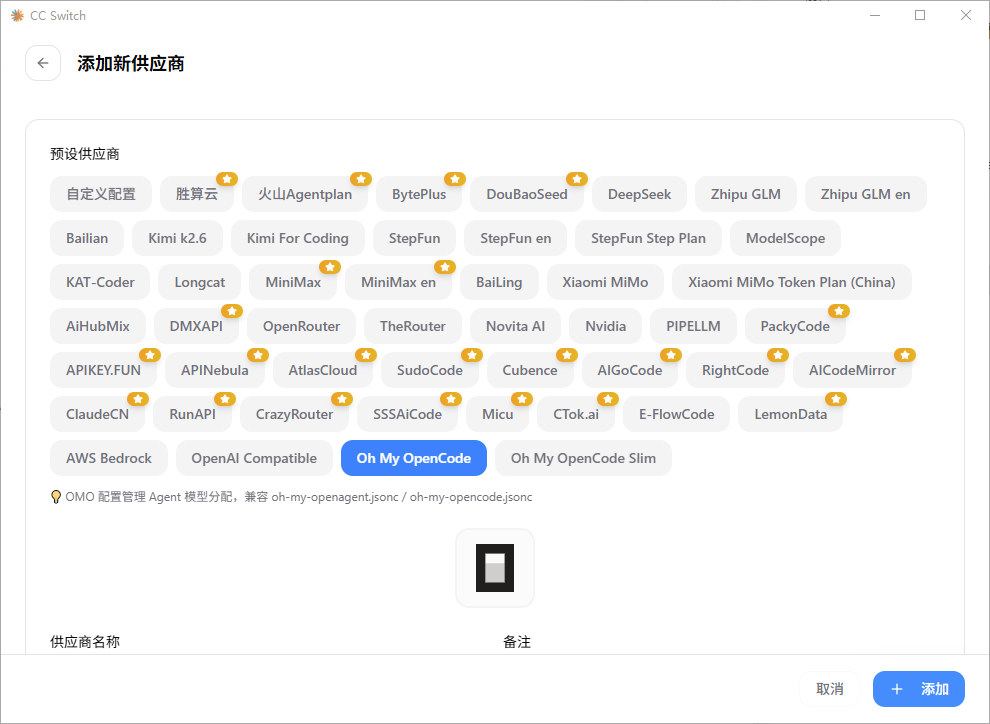Choose the Nvidia preset

[605, 326]
